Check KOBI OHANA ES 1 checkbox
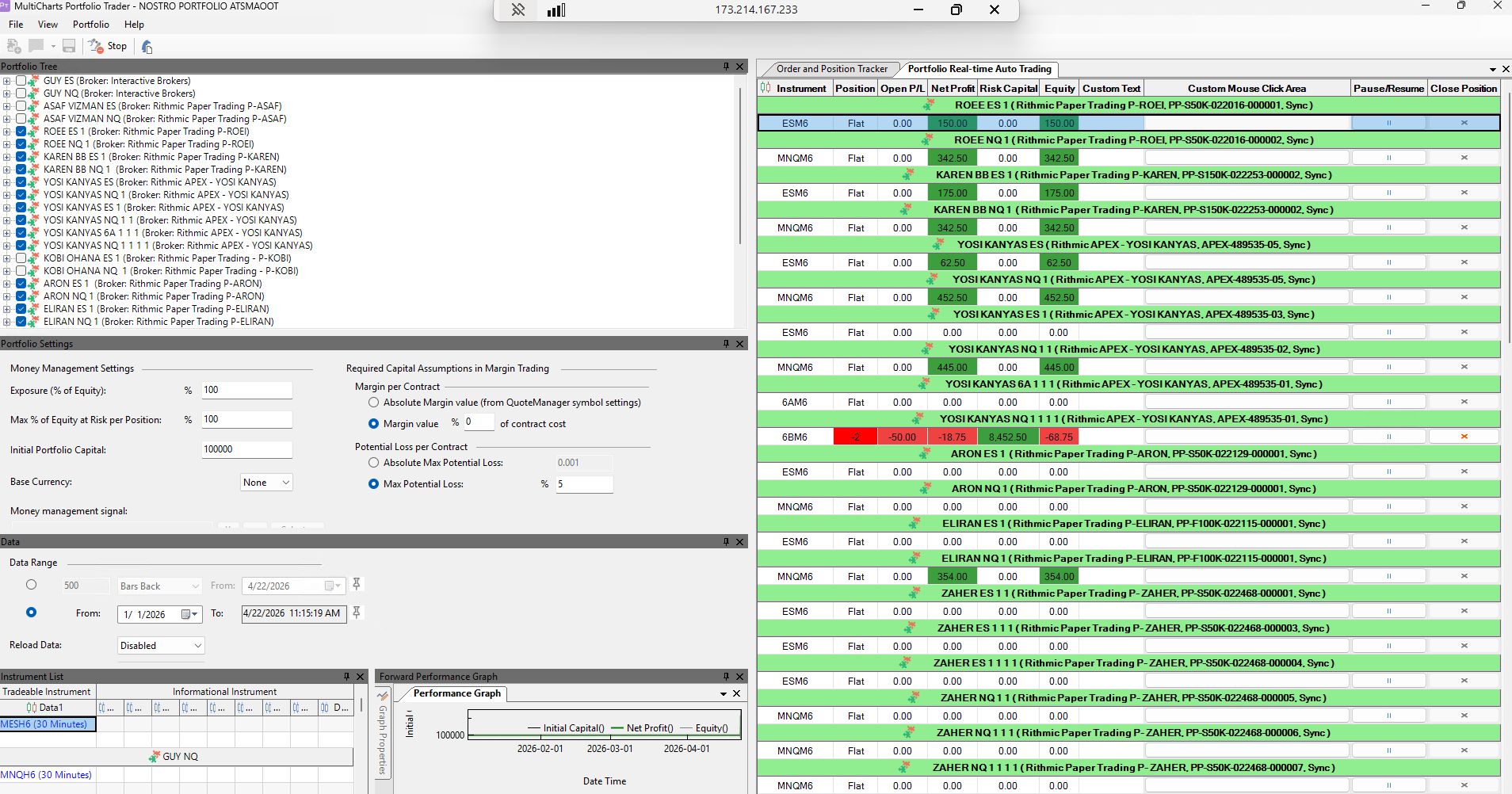Viewport: 1512px width, 794px height. pyautogui.click(x=21, y=258)
